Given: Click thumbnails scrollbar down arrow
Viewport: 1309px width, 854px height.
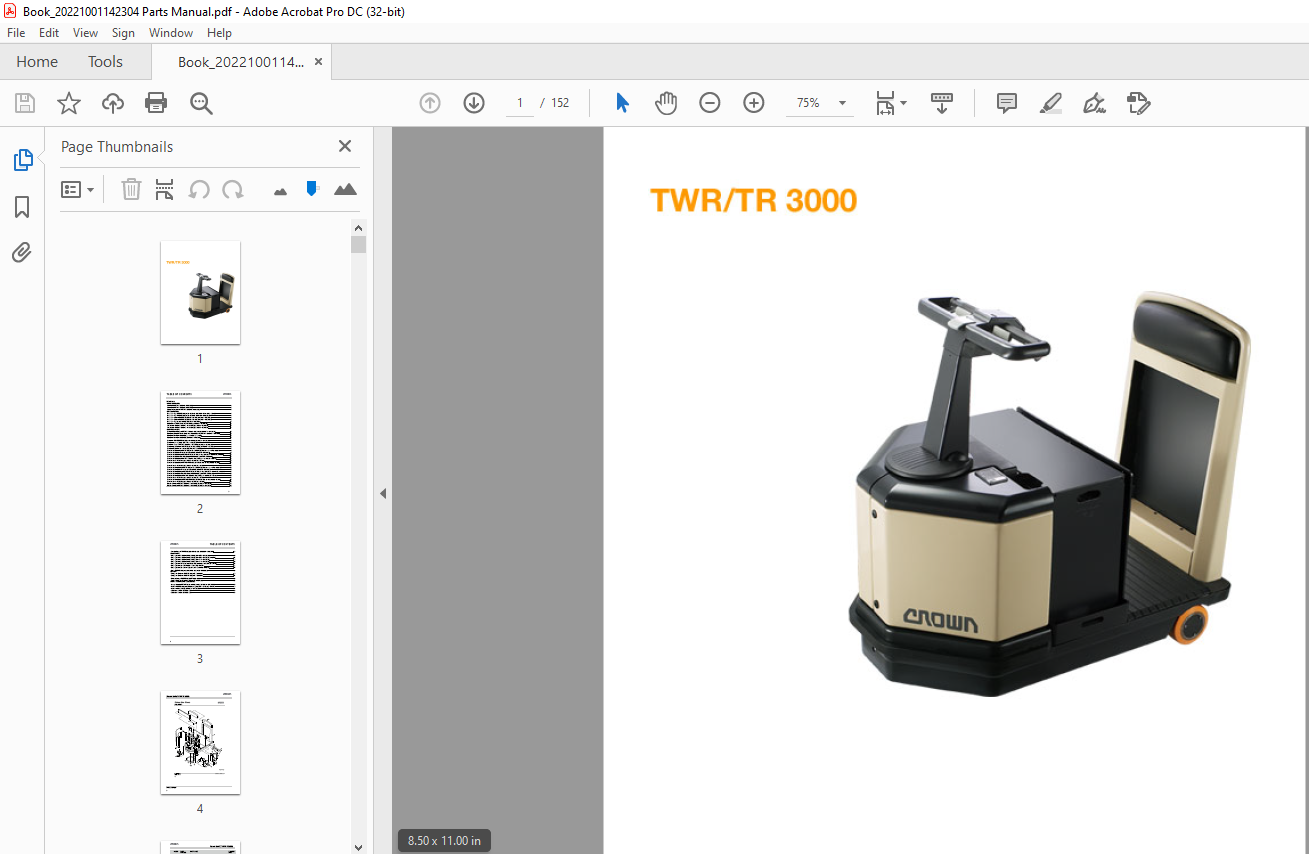Looking at the screenshot, I should pos(359,846).
